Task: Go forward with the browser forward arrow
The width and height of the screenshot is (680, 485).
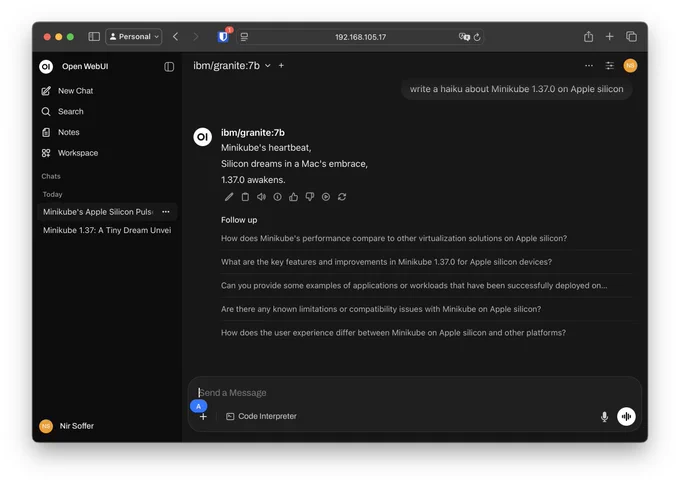Action: [x=196, y=37]
